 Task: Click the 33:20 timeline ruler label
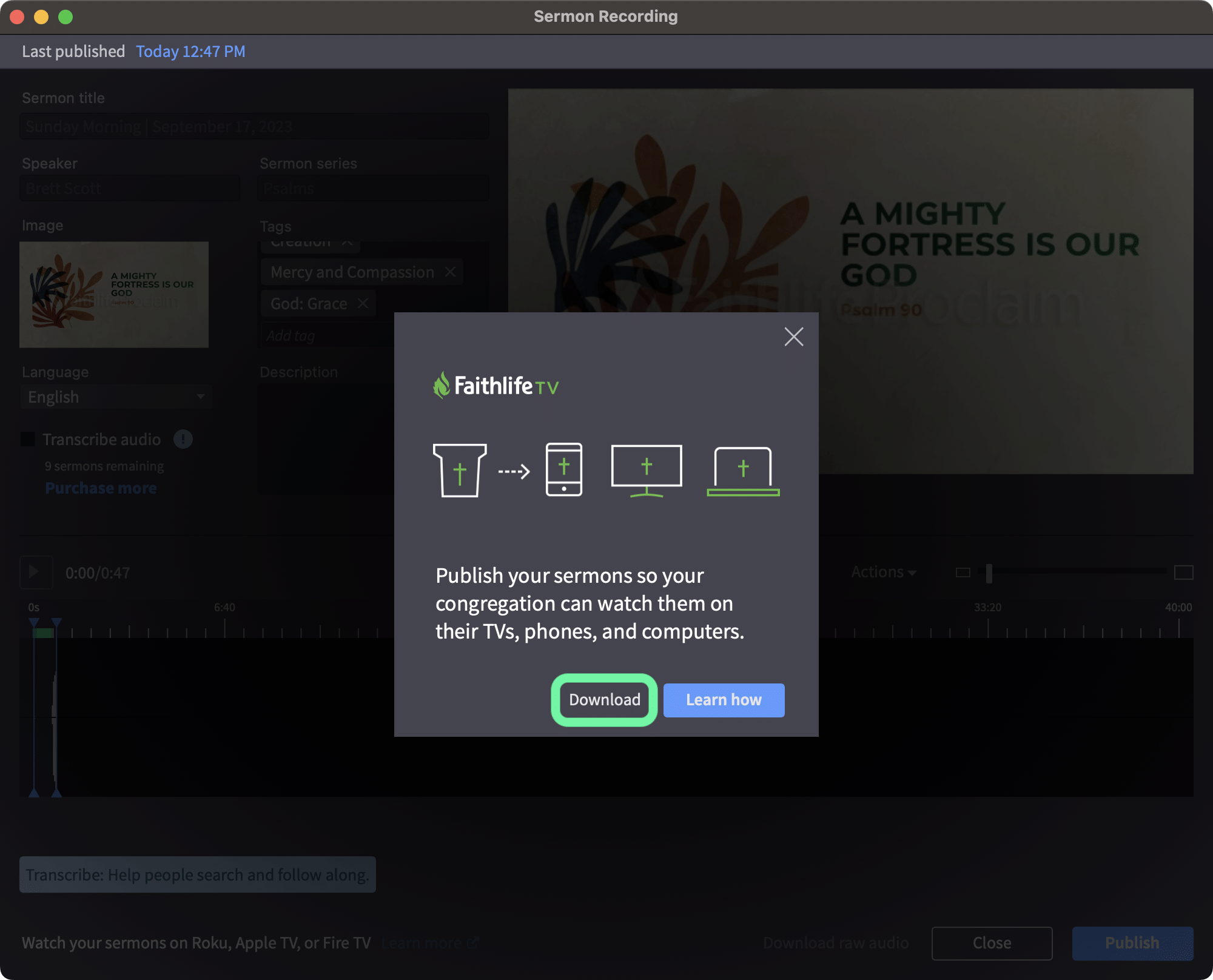click(987, 607)
